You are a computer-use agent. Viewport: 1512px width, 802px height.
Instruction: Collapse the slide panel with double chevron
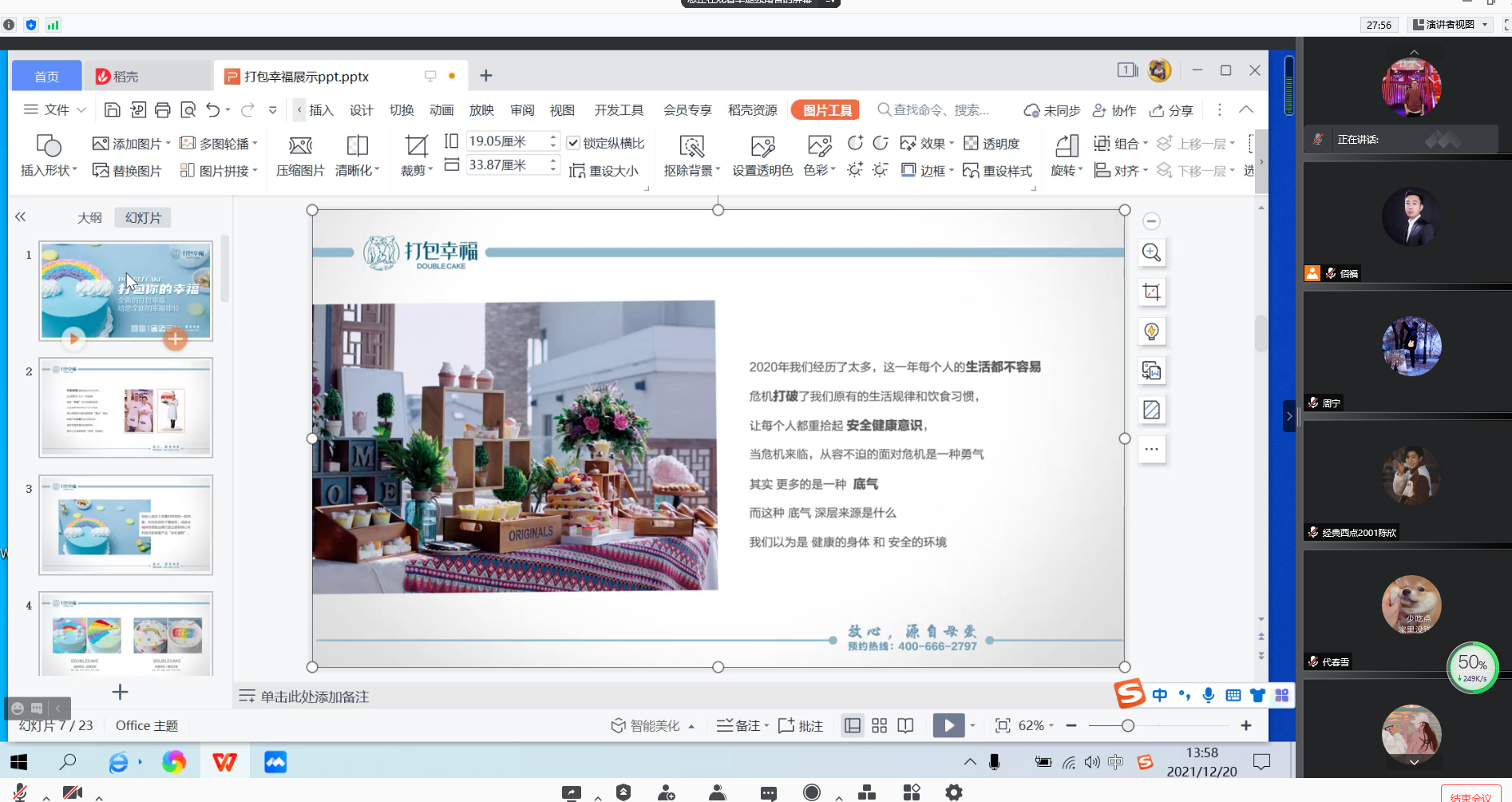[21, 216]
